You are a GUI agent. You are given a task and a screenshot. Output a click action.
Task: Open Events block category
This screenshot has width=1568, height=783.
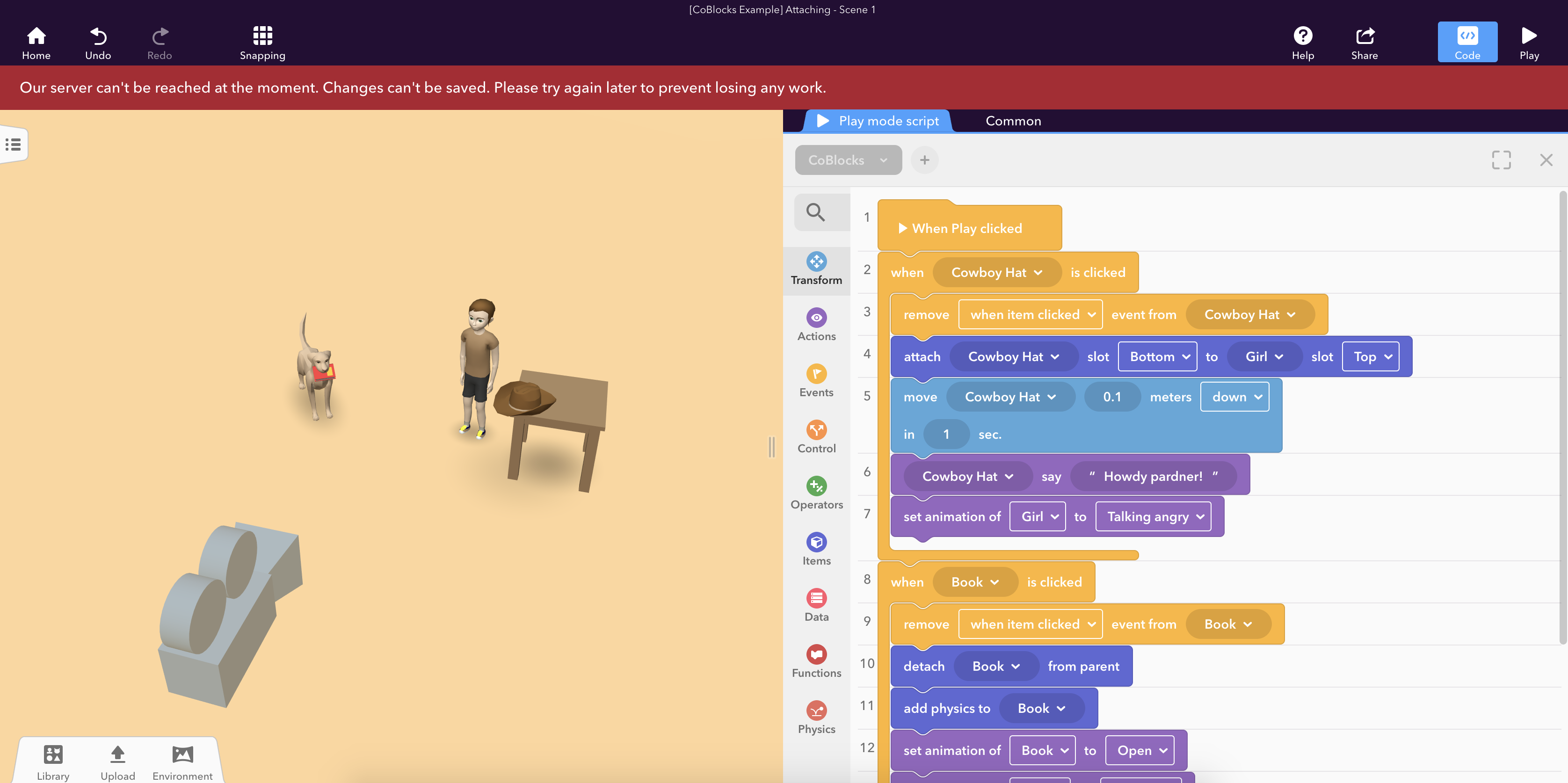point(816,381)
